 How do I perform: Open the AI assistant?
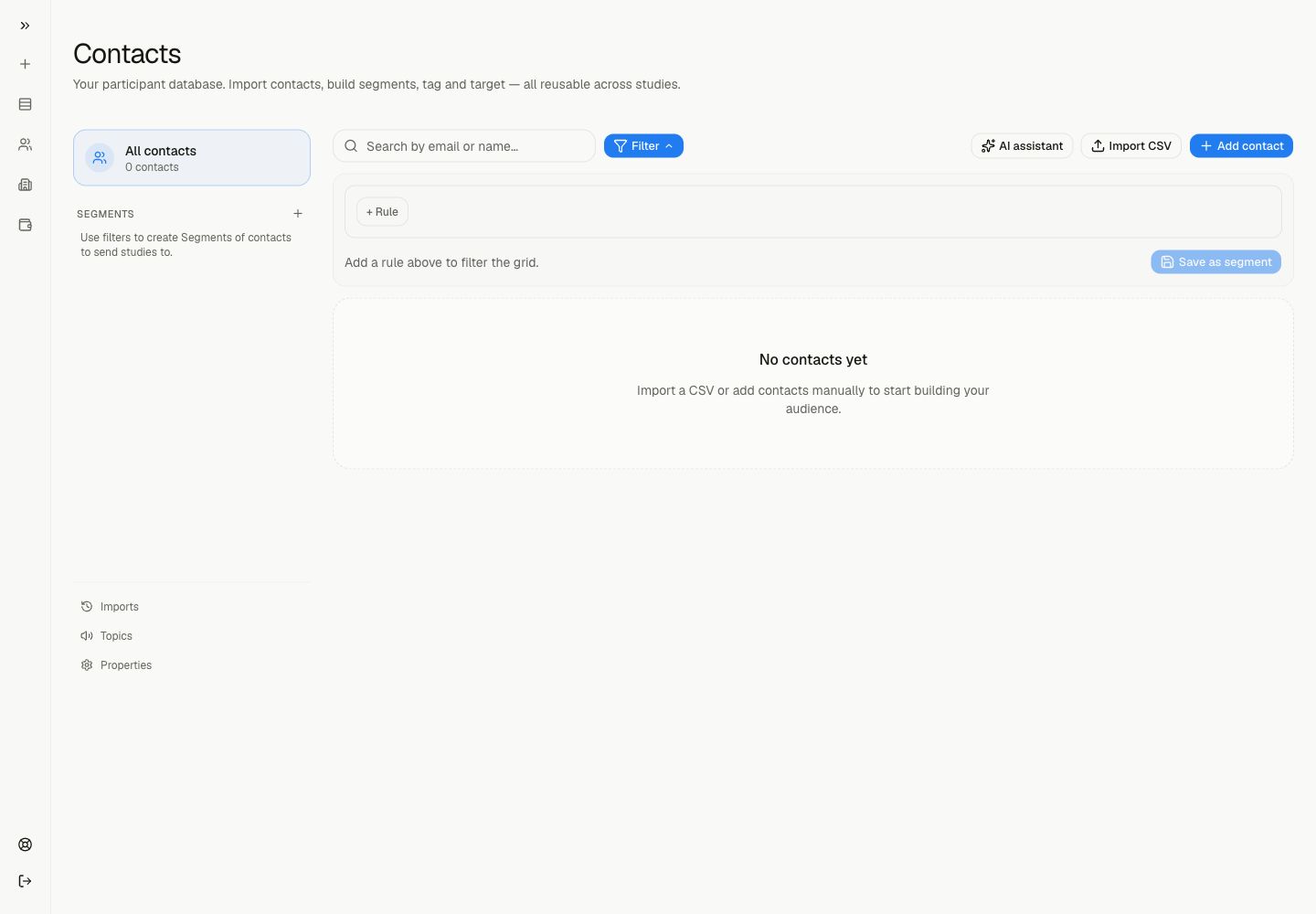click(1022, 146)
